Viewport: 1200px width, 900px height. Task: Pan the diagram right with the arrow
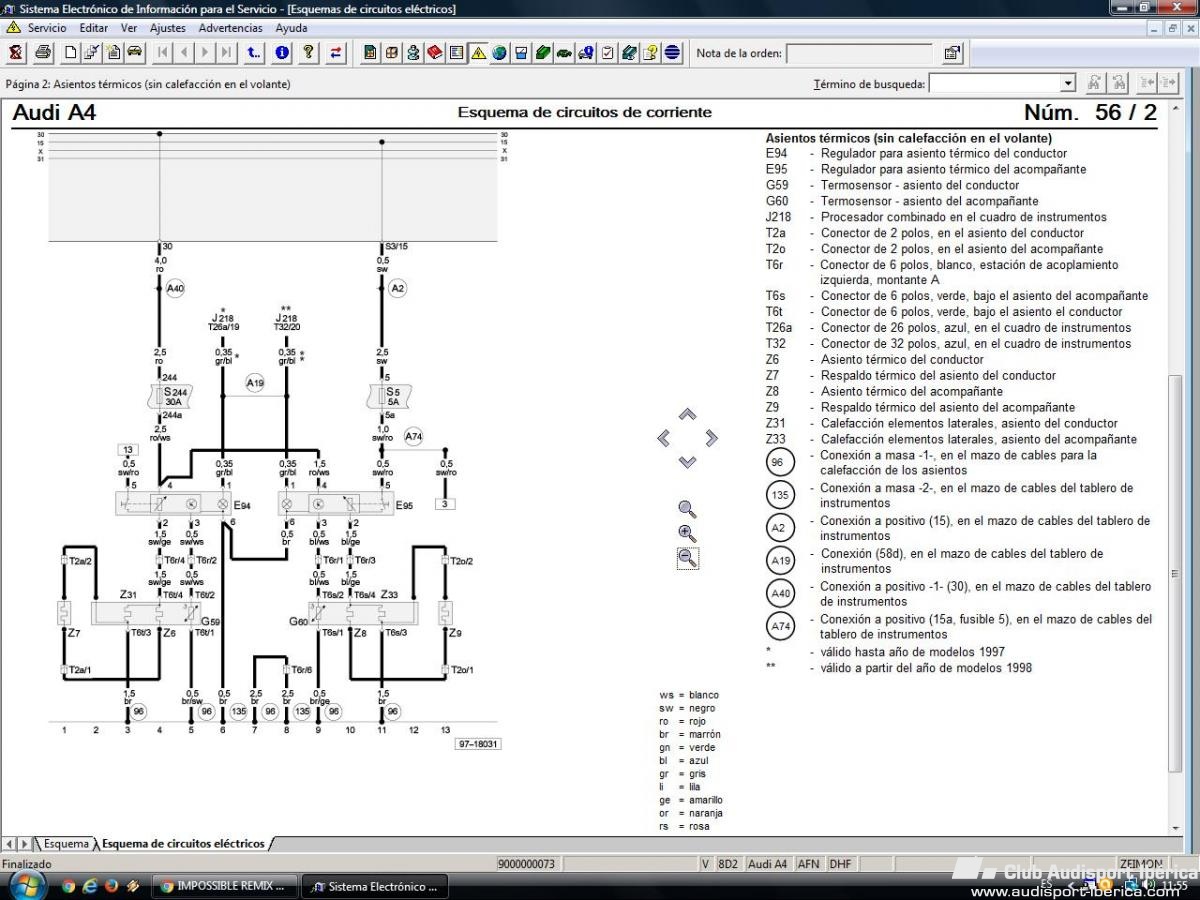tap(711, 438)
